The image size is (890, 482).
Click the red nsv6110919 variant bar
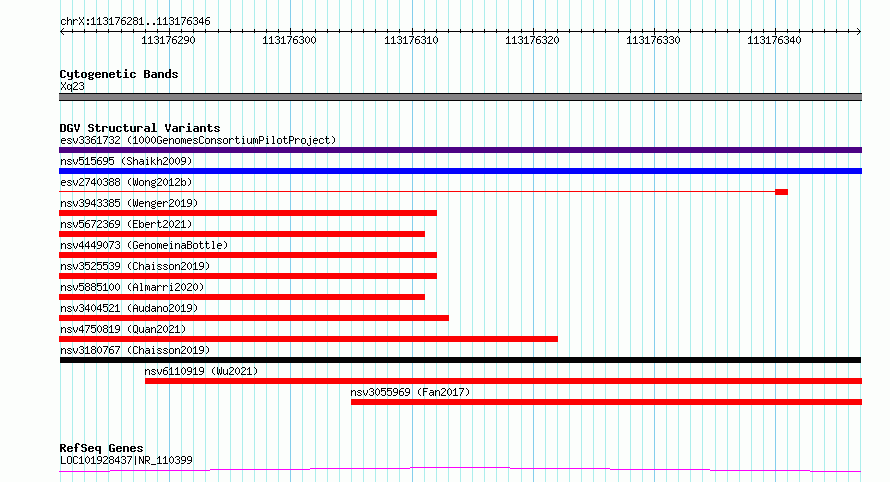pyautogui.click(x=503, y=381)
